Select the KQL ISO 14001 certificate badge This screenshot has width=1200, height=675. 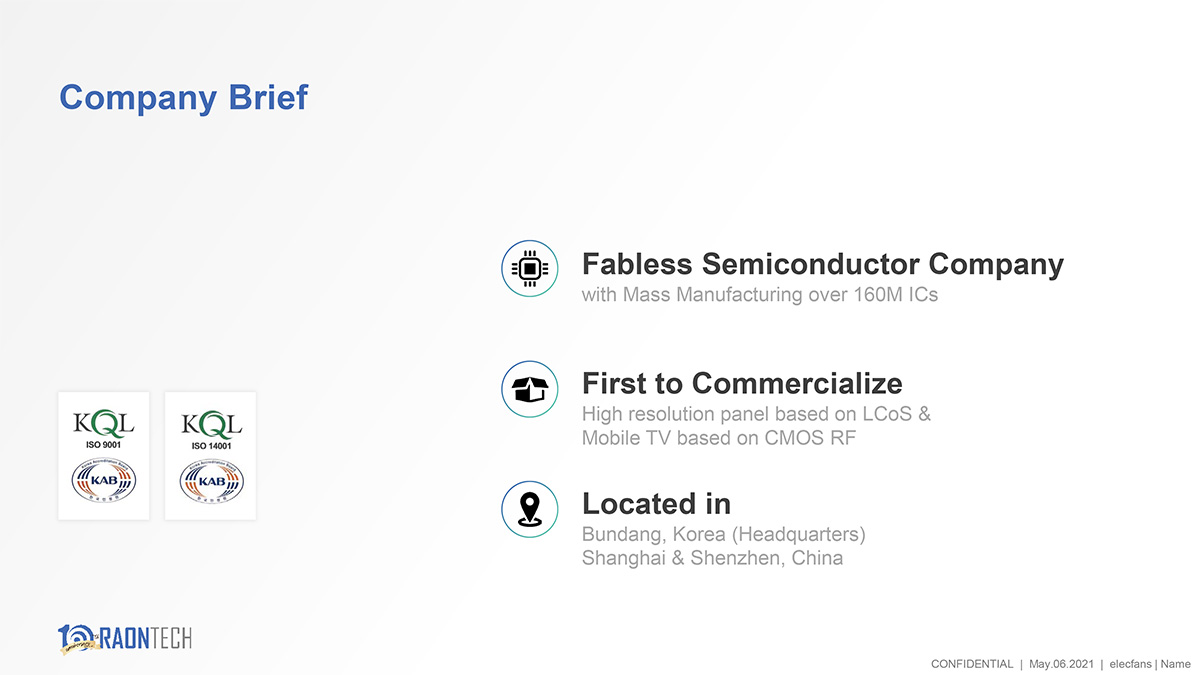(x=211, y=455)
